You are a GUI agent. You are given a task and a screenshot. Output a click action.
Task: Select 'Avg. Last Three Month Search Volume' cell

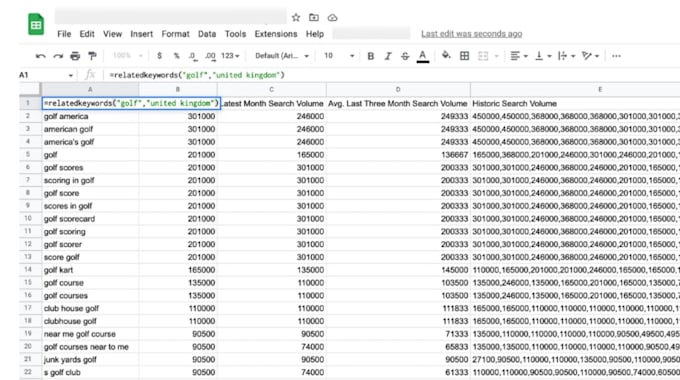pos(398,103)
